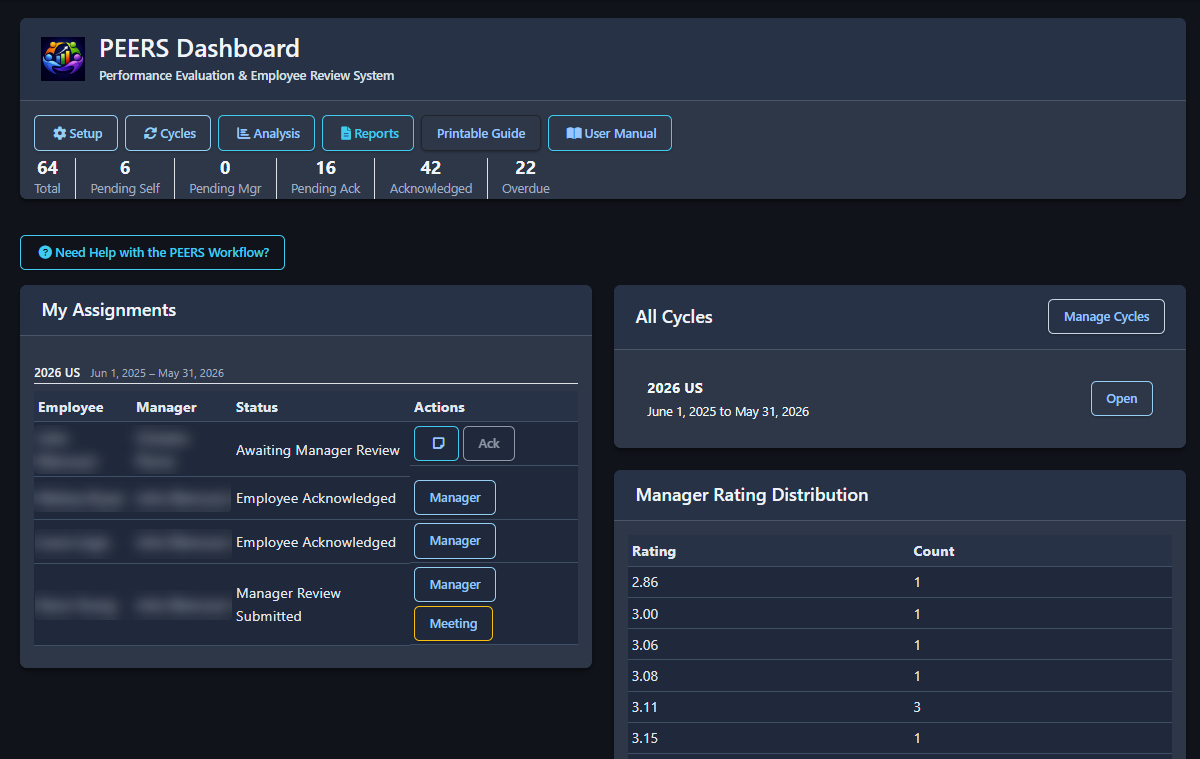Click the Cycles refresh-arrows icon
This screenshot has width=1200, height=759.
coord(150,133)
